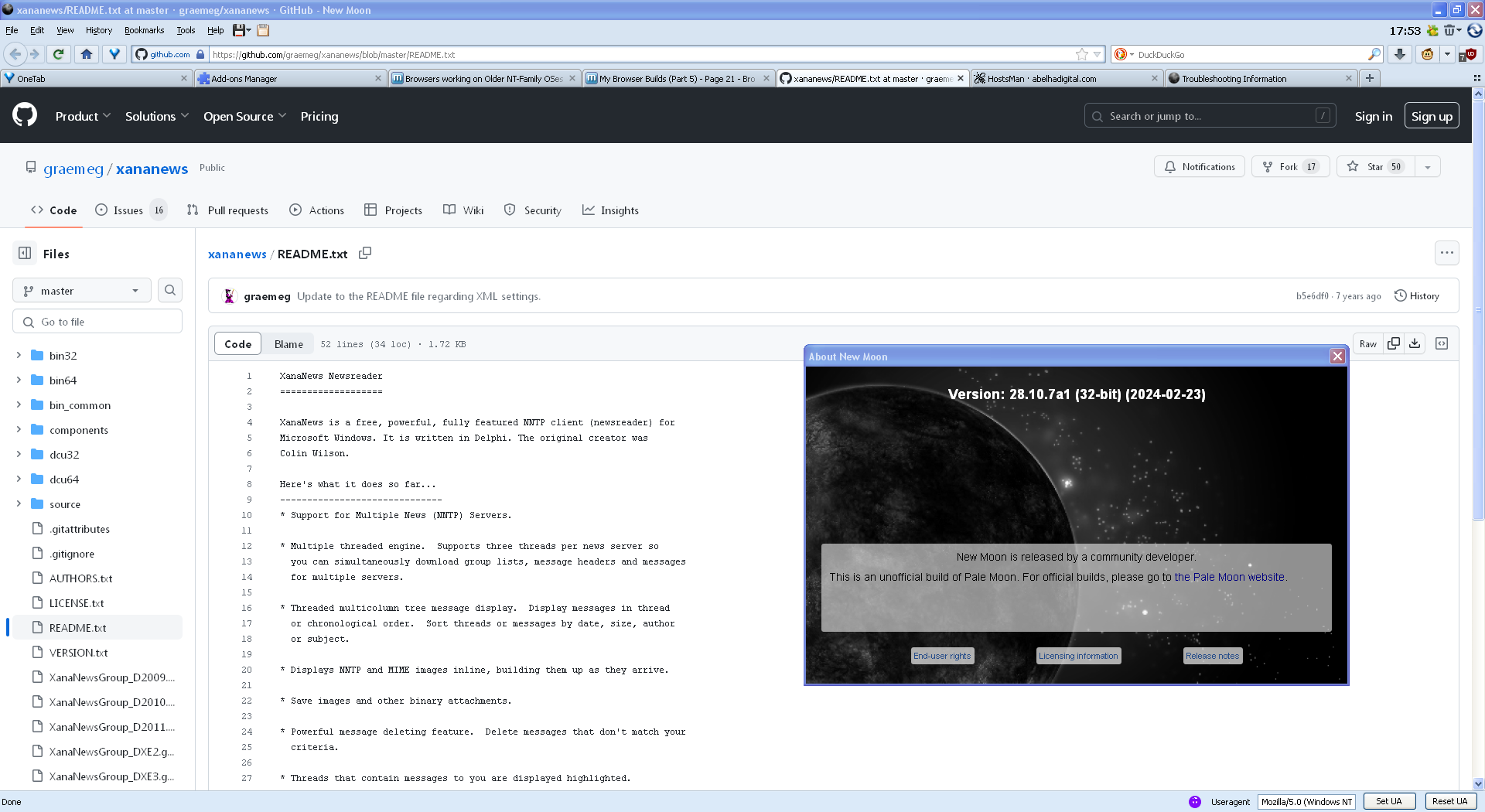Collapse the Files tree side panel icon
Image resolution: width=1485 pixels, height=812 pixels.
[x=25, y=253]
